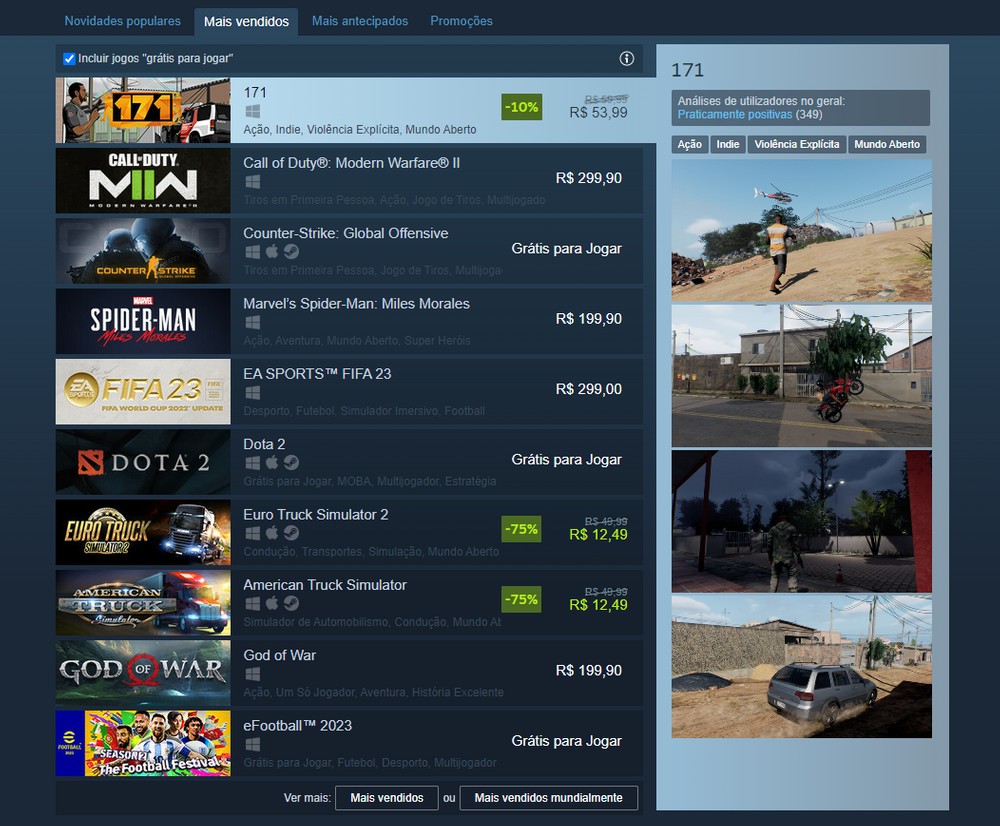Click Counter-Strike: Global Offensive title text
This screenshot has width=1000, height=826.
click(x=346, y=233)
